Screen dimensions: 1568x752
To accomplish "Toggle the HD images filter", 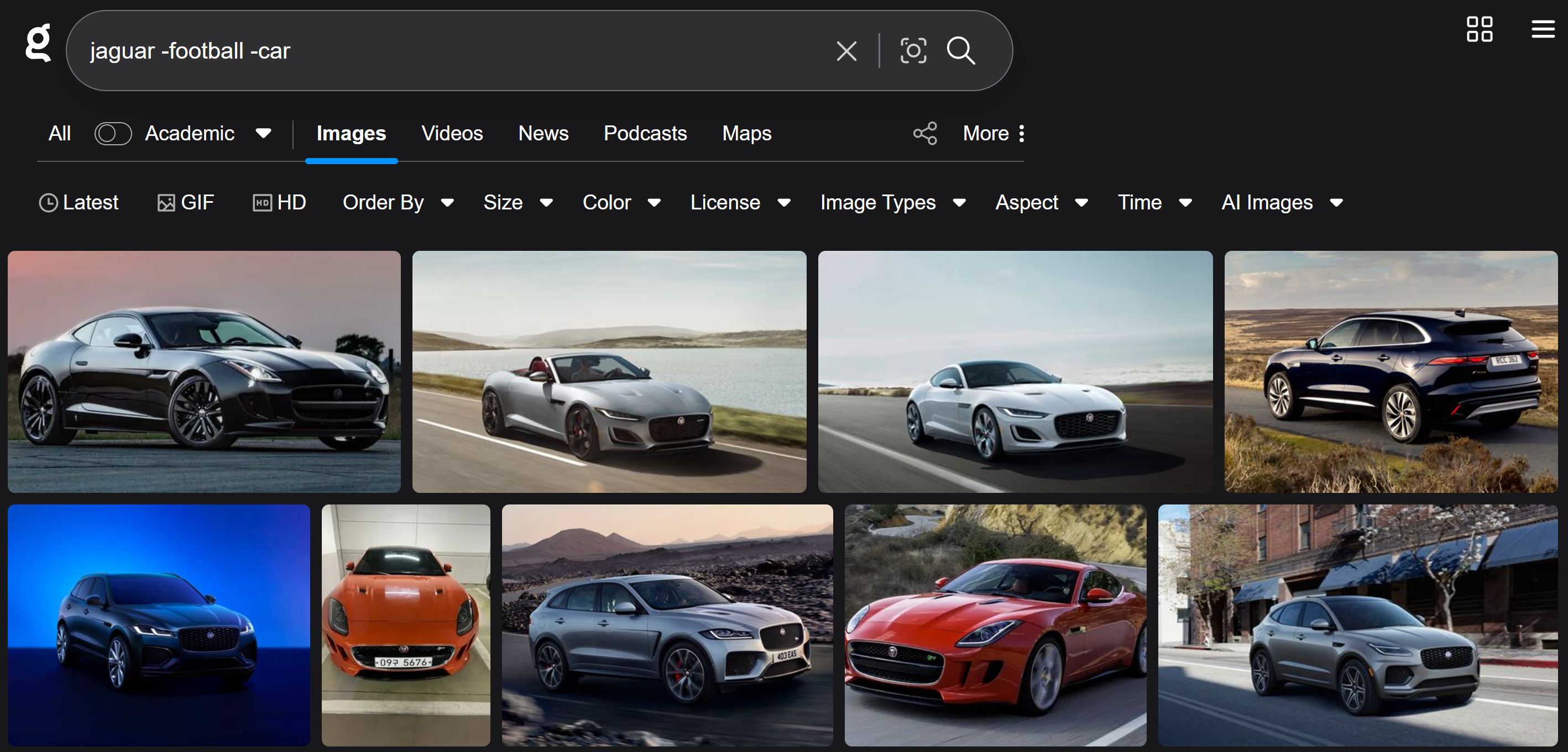I will point(279,203).
